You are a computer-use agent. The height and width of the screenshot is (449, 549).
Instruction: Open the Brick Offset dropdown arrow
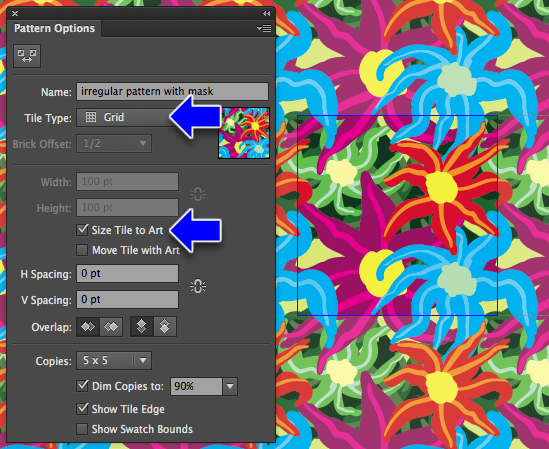[143, 144]
